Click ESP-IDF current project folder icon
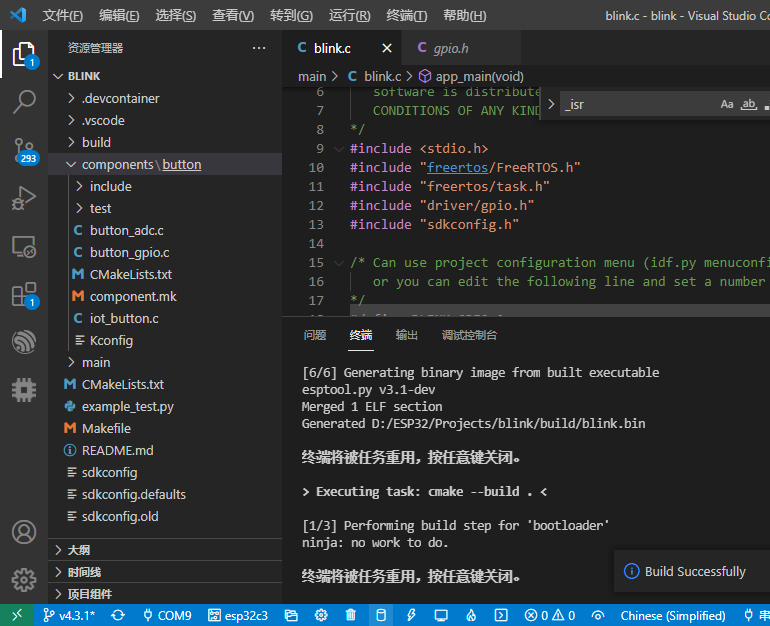 pos(291,615)
